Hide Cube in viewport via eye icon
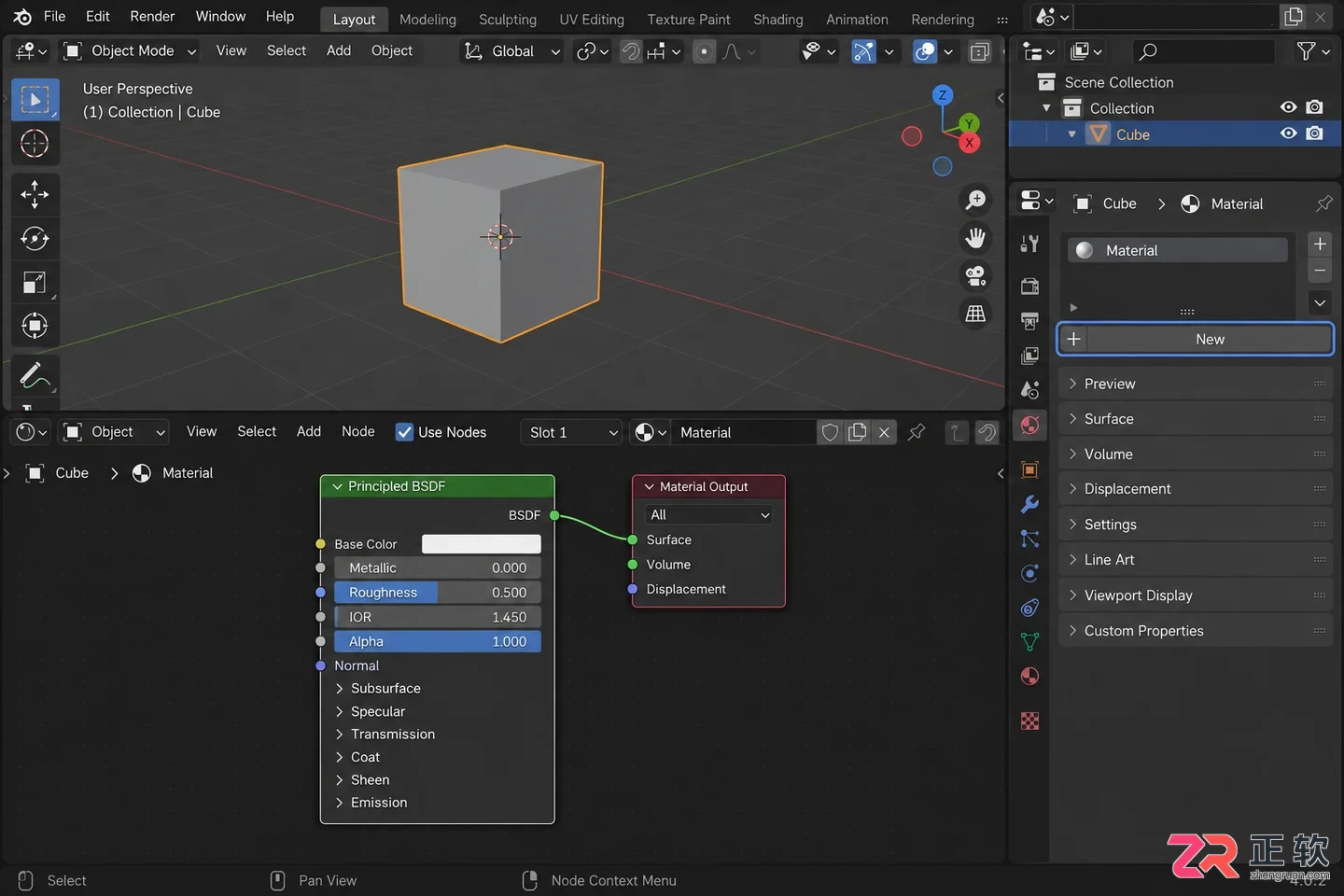Viewport: 1344px width, 896px height. (x=1288, y=133)
